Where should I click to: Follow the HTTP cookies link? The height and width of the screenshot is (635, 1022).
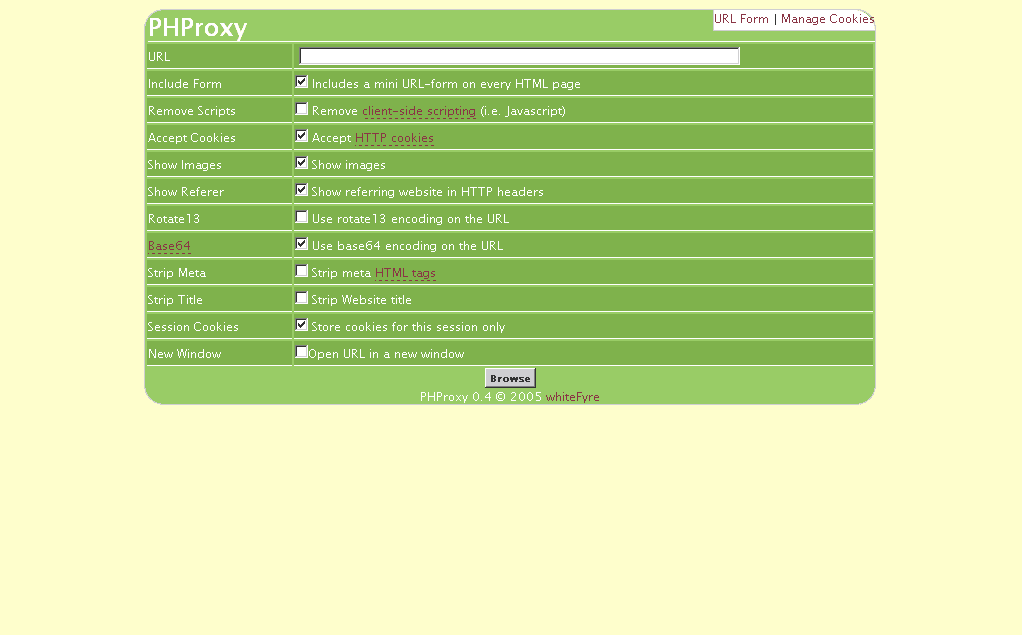click(394, 138)
